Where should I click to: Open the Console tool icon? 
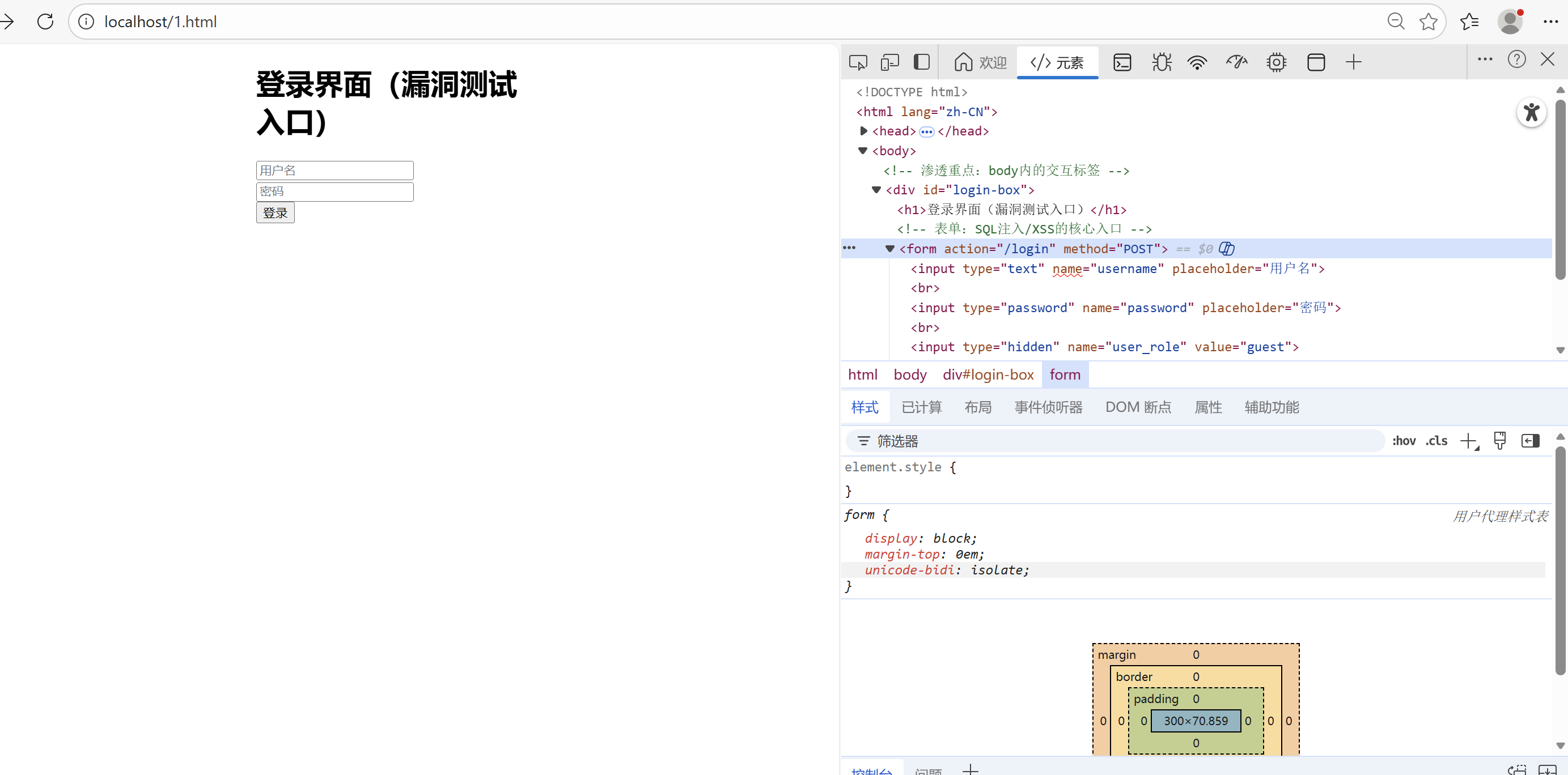(x=1122, y=62)
